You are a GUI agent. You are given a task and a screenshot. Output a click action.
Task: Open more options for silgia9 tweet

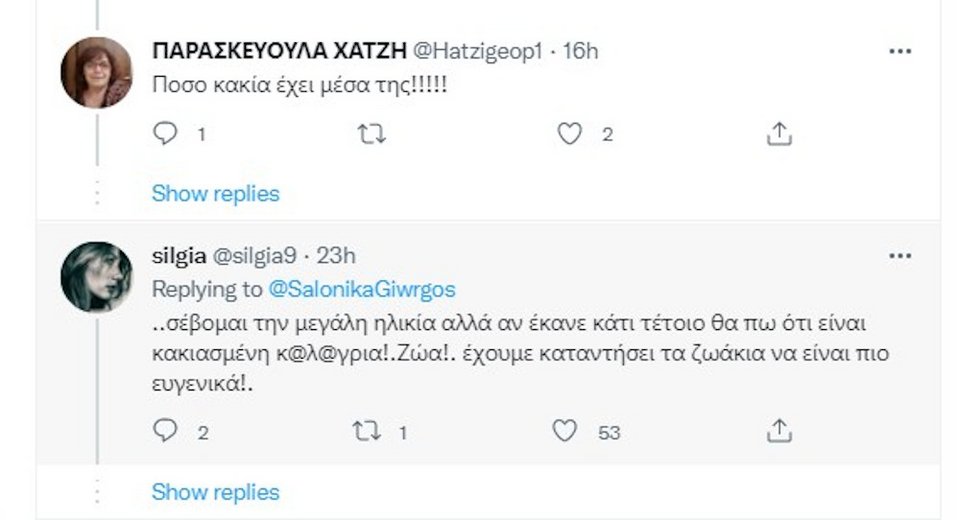click(899, 257)
